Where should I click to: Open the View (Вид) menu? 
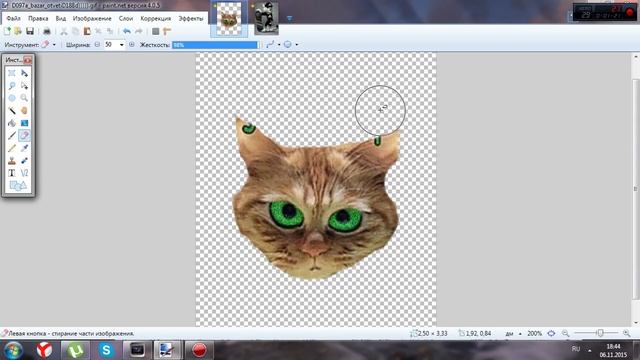(60, 18)
